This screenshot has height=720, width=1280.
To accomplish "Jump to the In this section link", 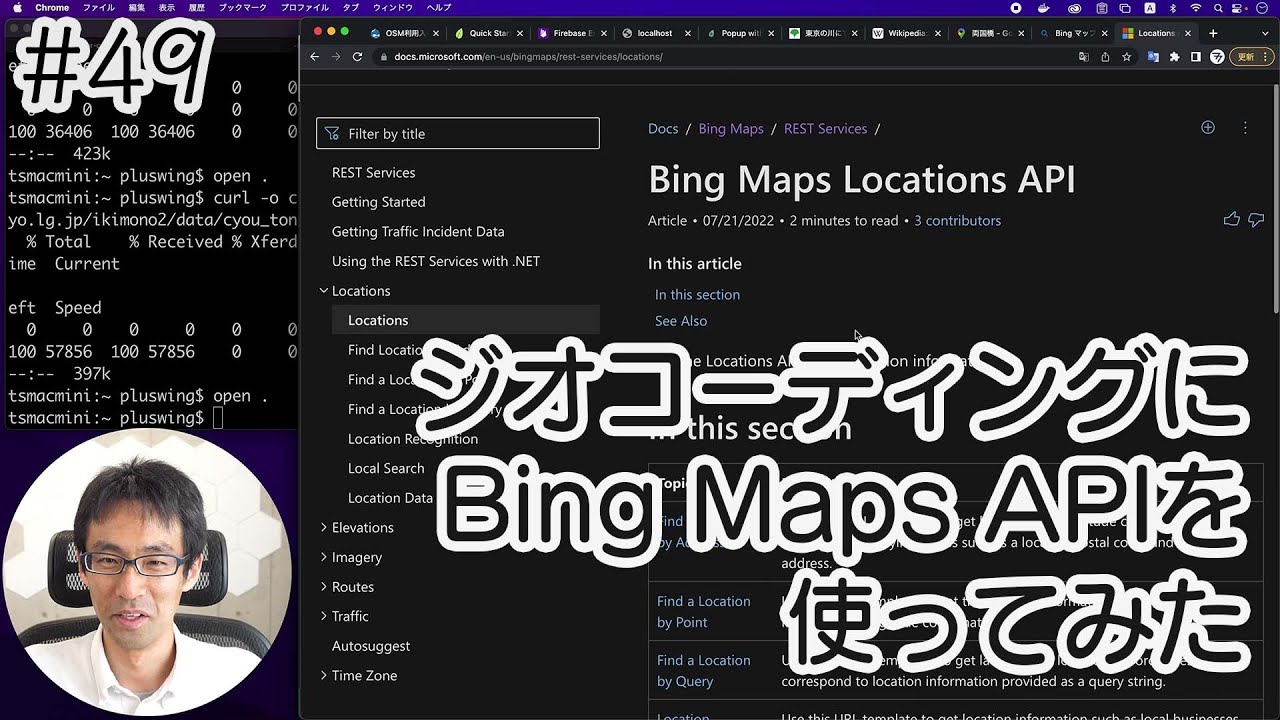I will pyautogui.click(x=697, y=294).
